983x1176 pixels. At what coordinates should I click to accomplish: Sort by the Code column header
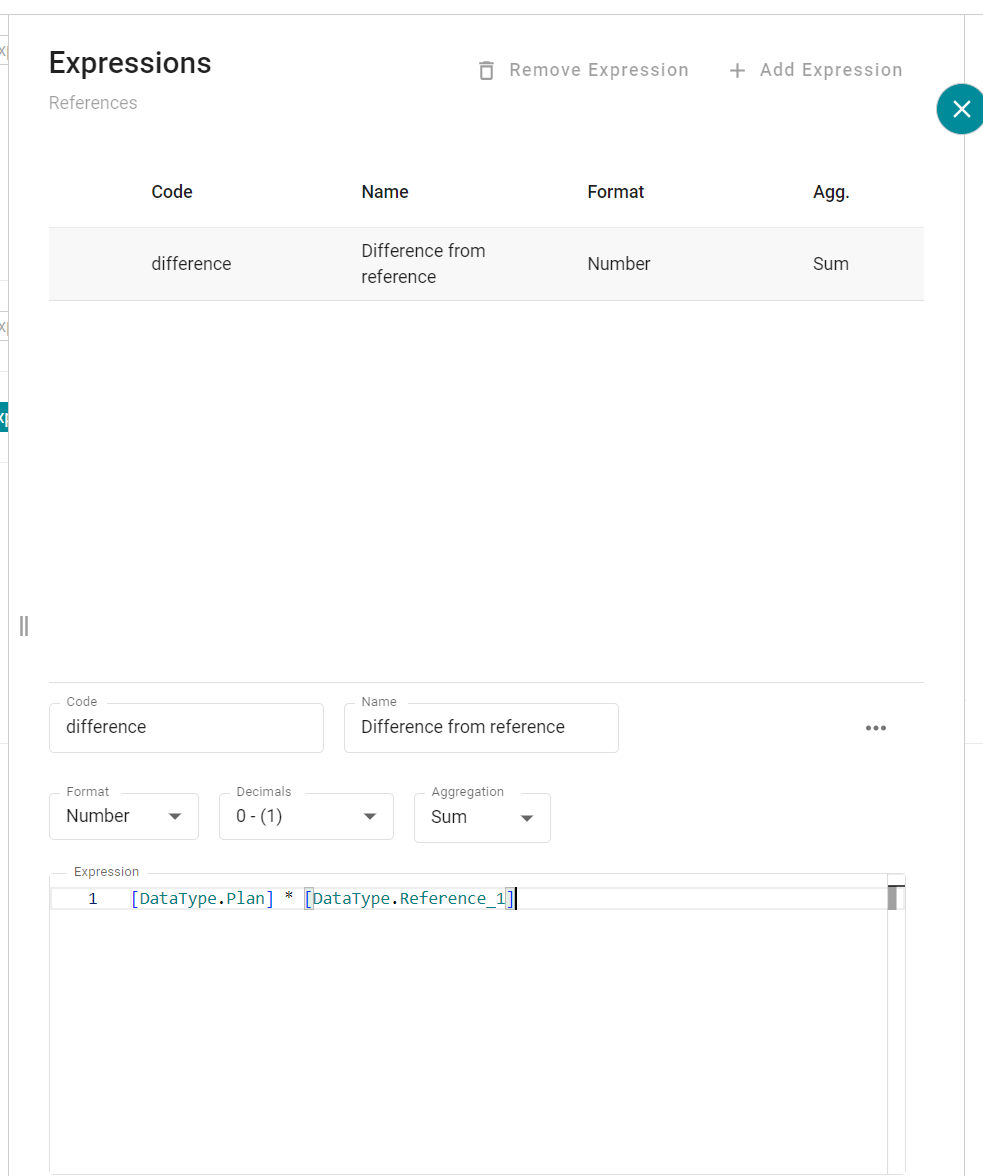(x=172, y=192)
